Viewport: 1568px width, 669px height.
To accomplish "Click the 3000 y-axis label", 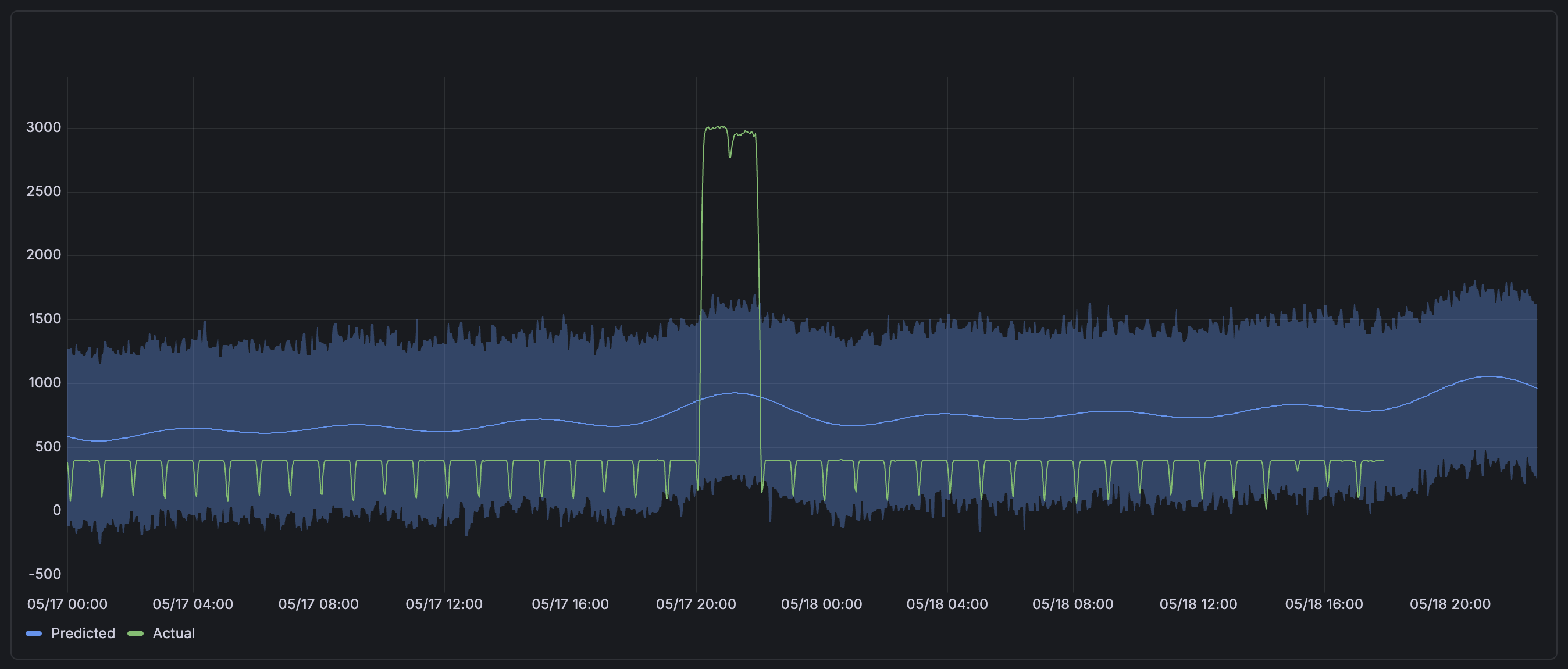I will (43, 127).
